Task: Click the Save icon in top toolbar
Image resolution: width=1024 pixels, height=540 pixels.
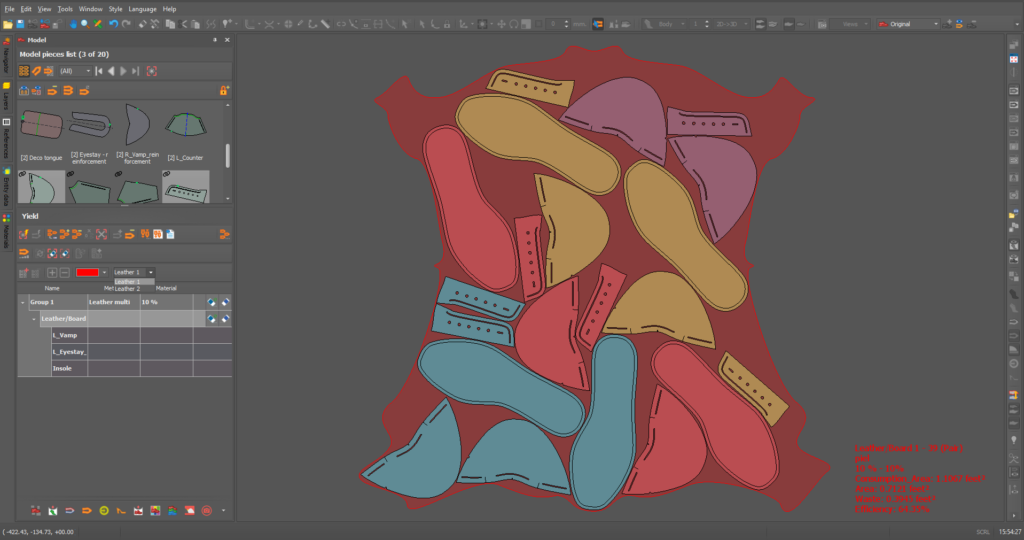Action: (21, 23)
